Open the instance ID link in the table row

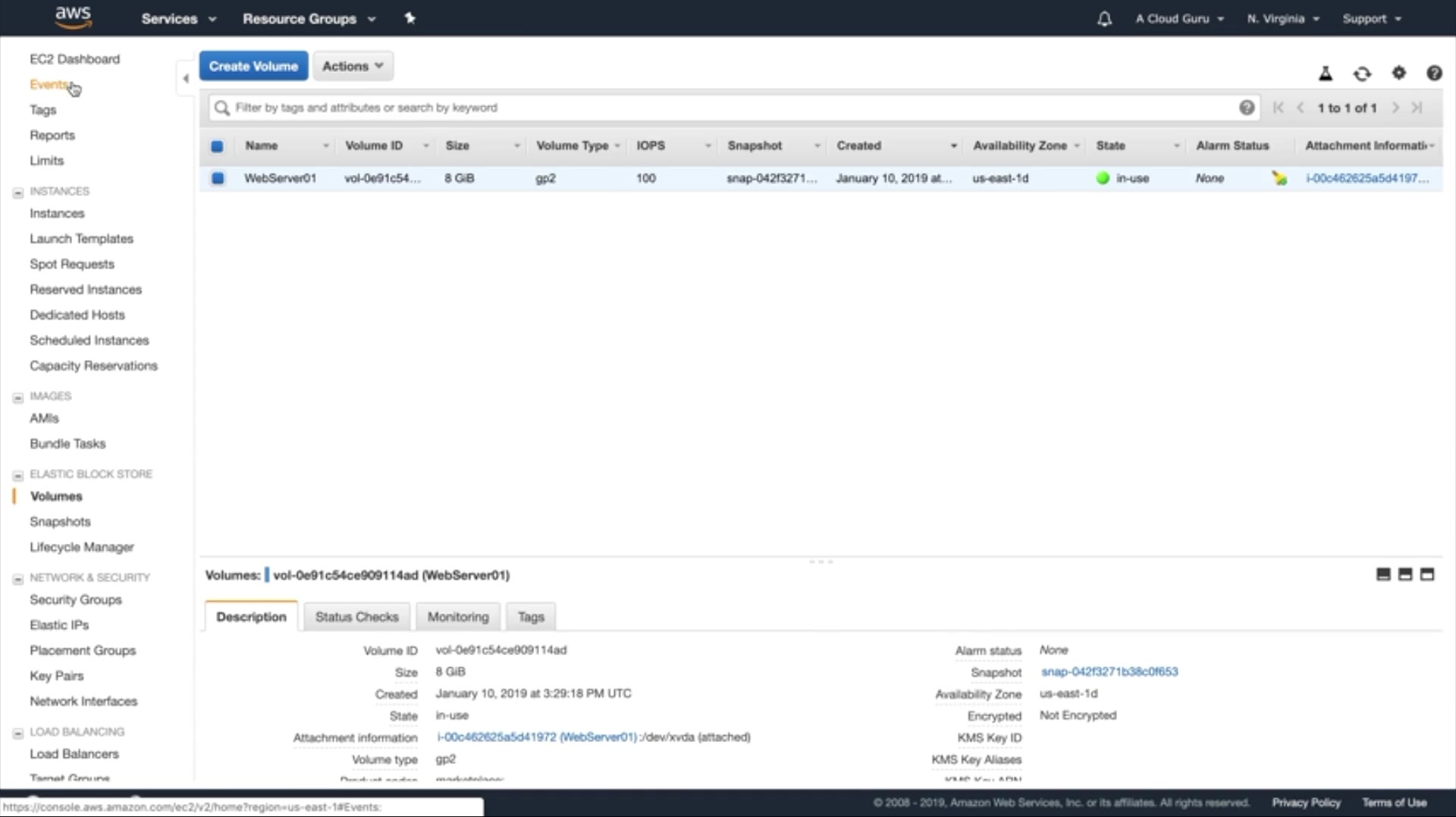[1367, 178]
